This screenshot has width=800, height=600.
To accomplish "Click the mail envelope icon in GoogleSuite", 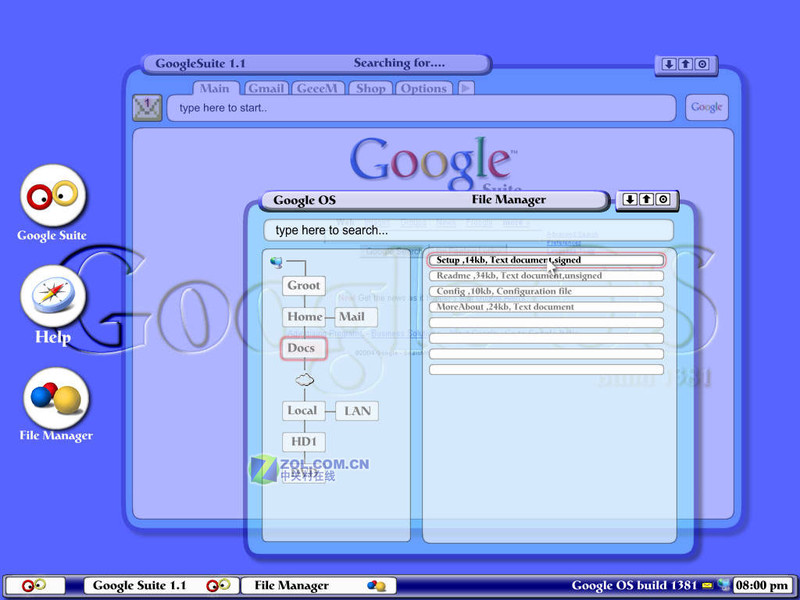I will (147, 108).
